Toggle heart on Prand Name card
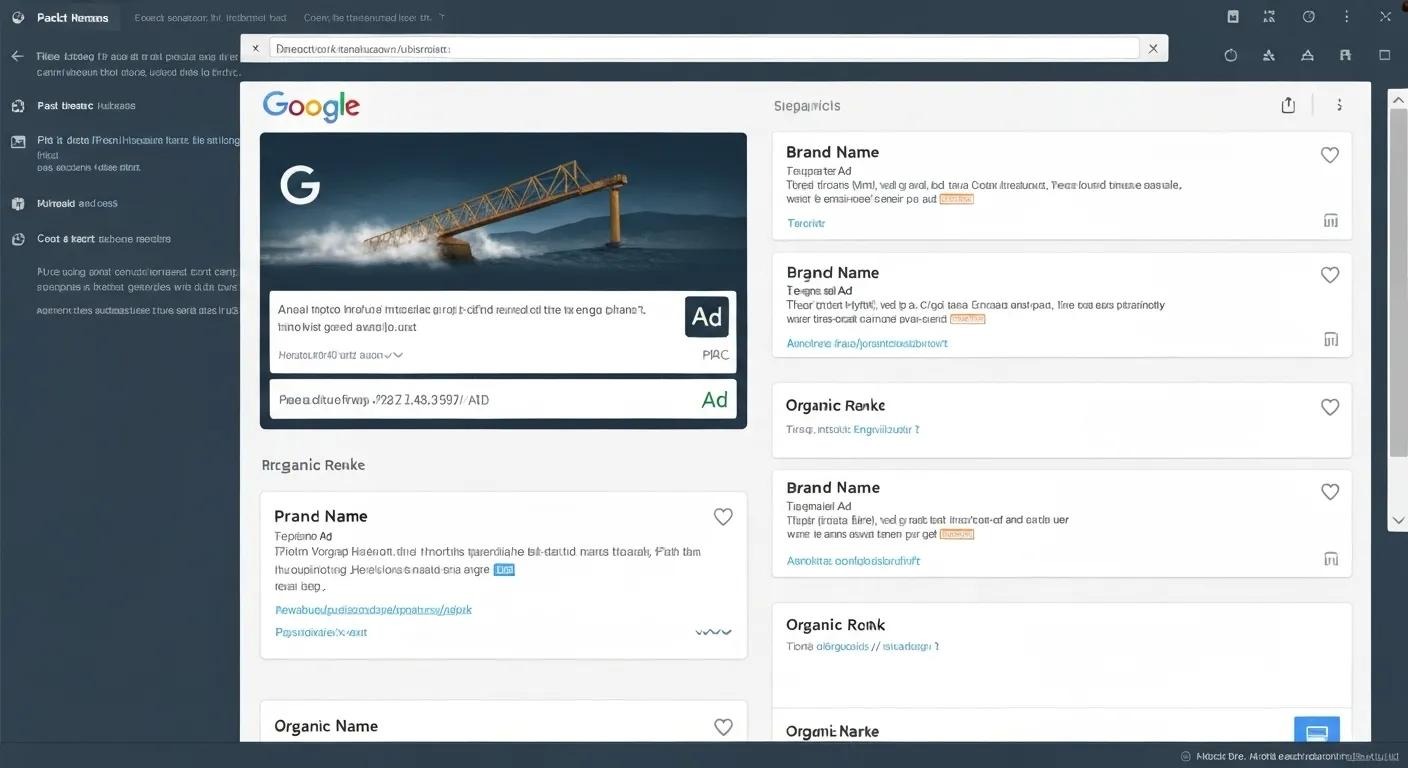 point(723,517)
